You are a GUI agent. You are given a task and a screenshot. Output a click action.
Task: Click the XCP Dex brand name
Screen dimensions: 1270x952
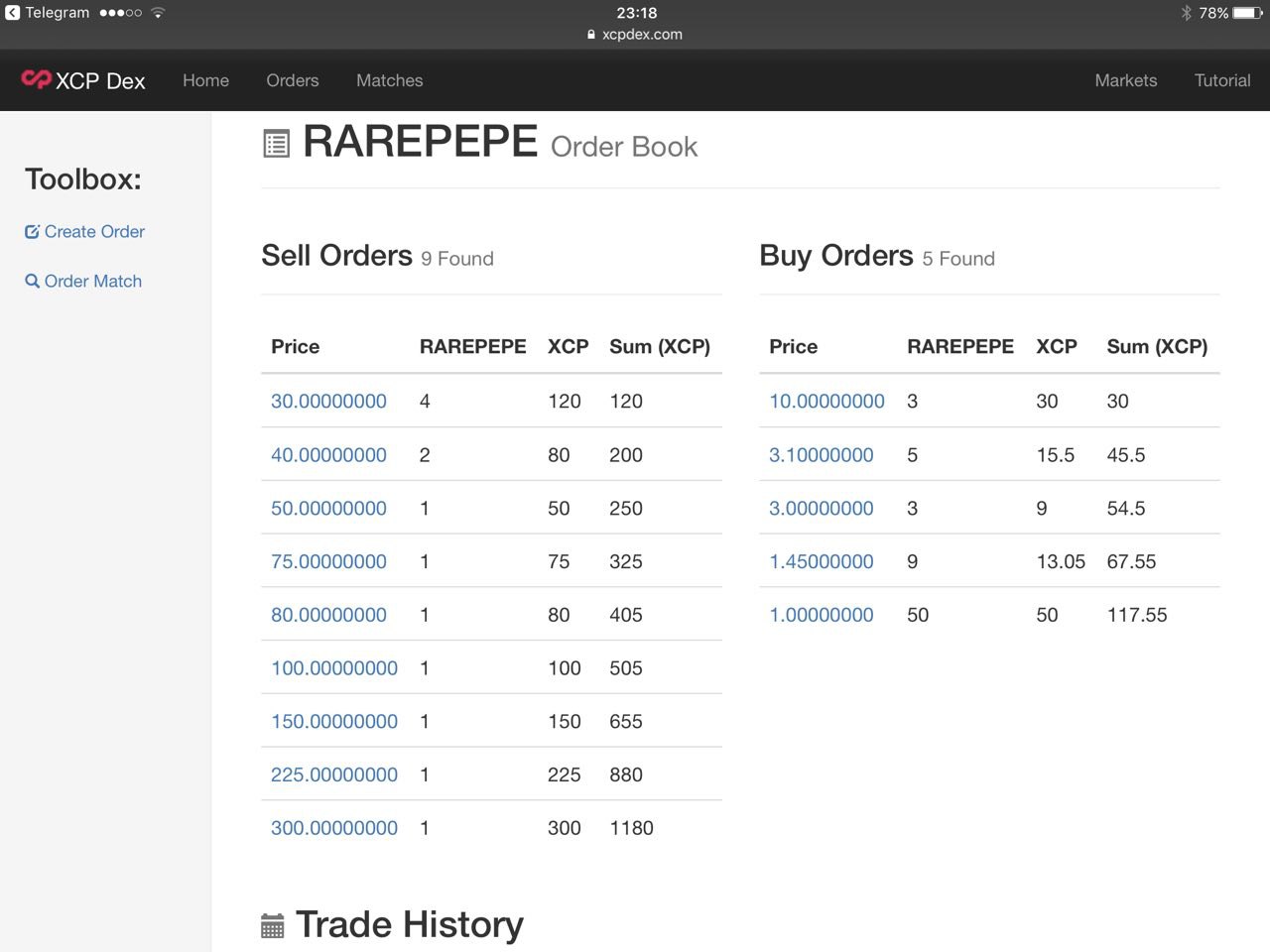tap(100, 81)
